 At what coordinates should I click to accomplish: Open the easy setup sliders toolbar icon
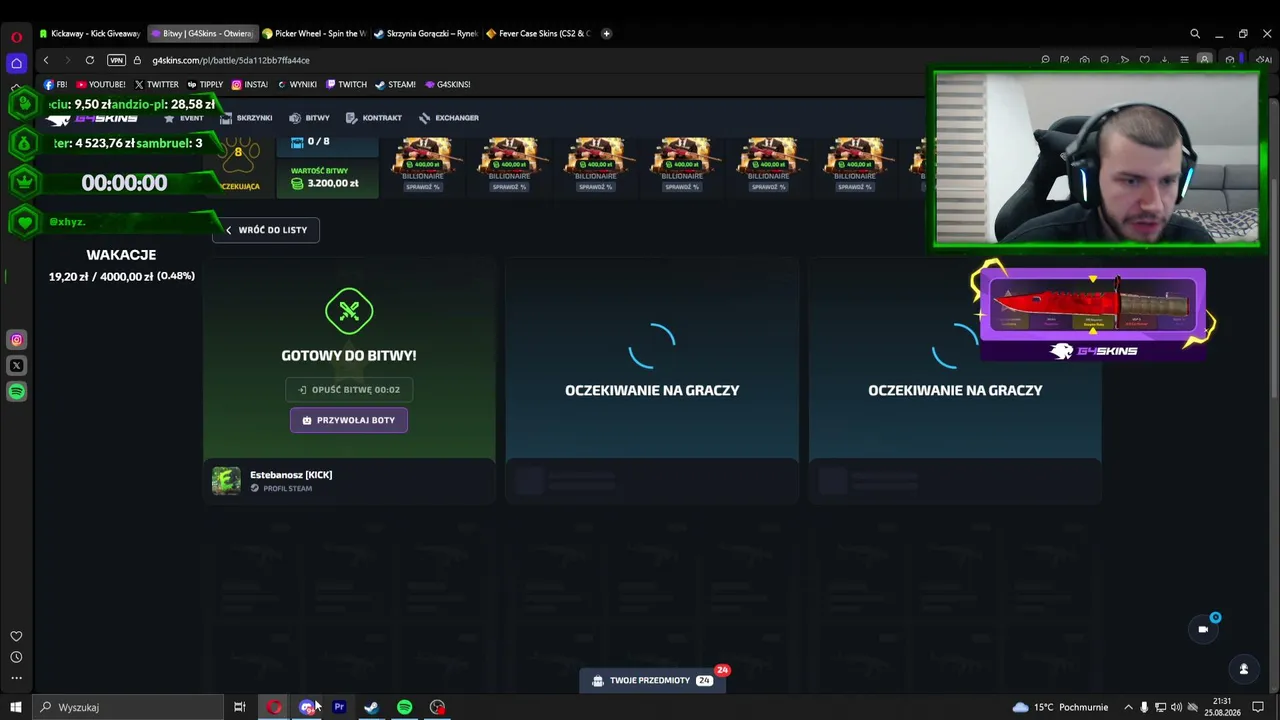[x=1184, y=60]
